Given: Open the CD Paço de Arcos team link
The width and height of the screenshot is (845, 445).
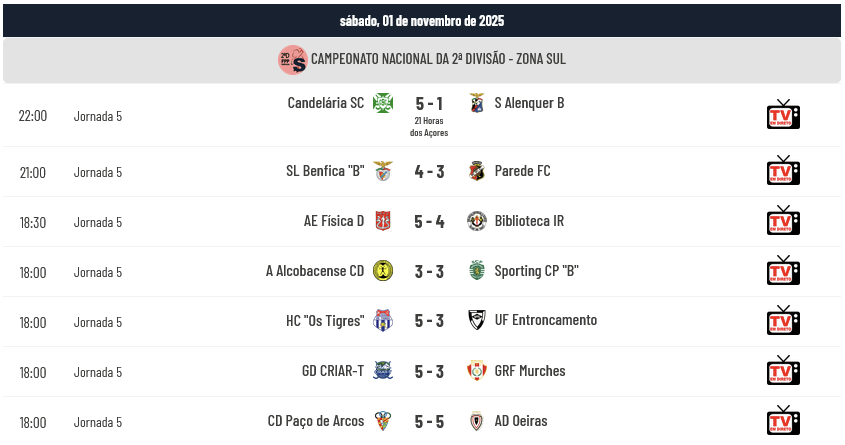Looking at the screenshot, I should (x=315, y=421).
